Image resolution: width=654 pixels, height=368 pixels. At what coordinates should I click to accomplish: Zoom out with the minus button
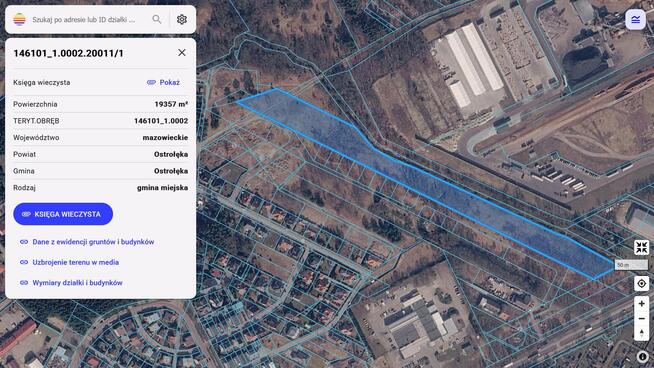coord(641,319)
